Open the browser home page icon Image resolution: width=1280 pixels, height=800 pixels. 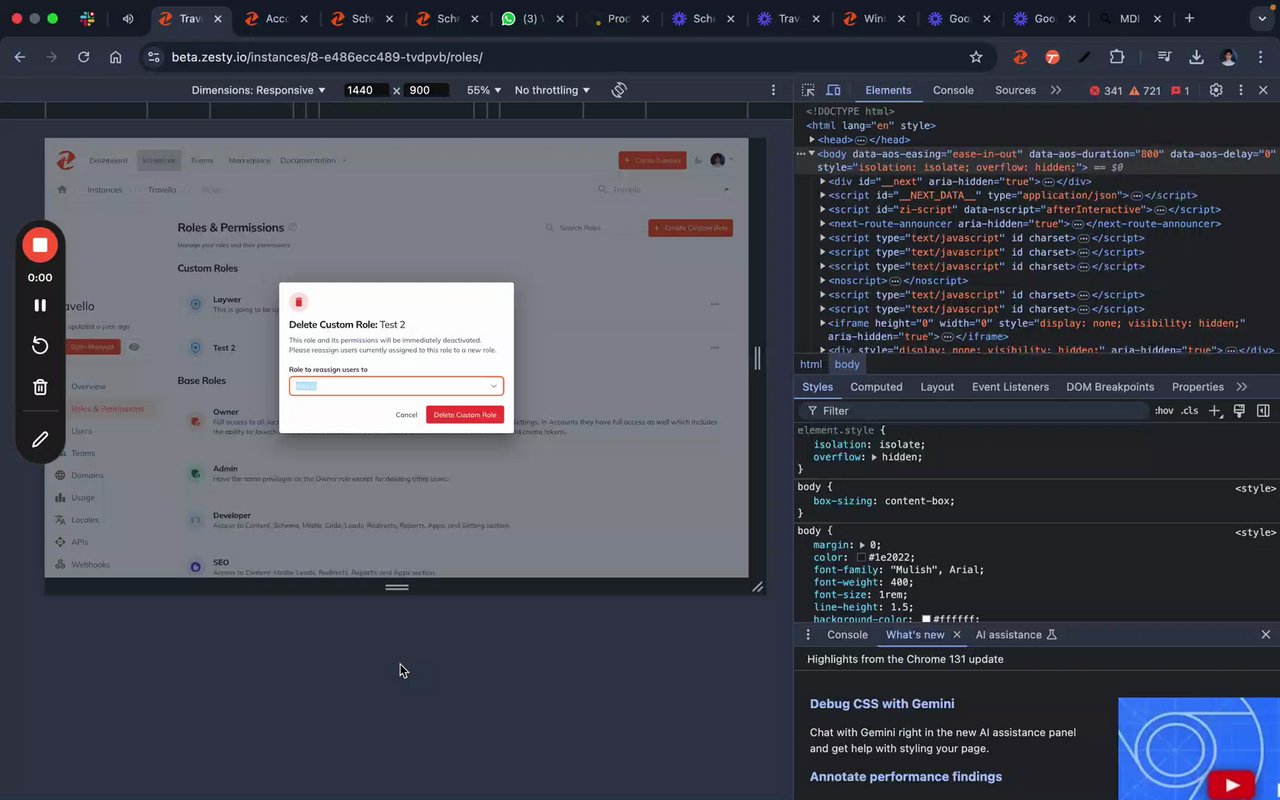pos(116,57)
